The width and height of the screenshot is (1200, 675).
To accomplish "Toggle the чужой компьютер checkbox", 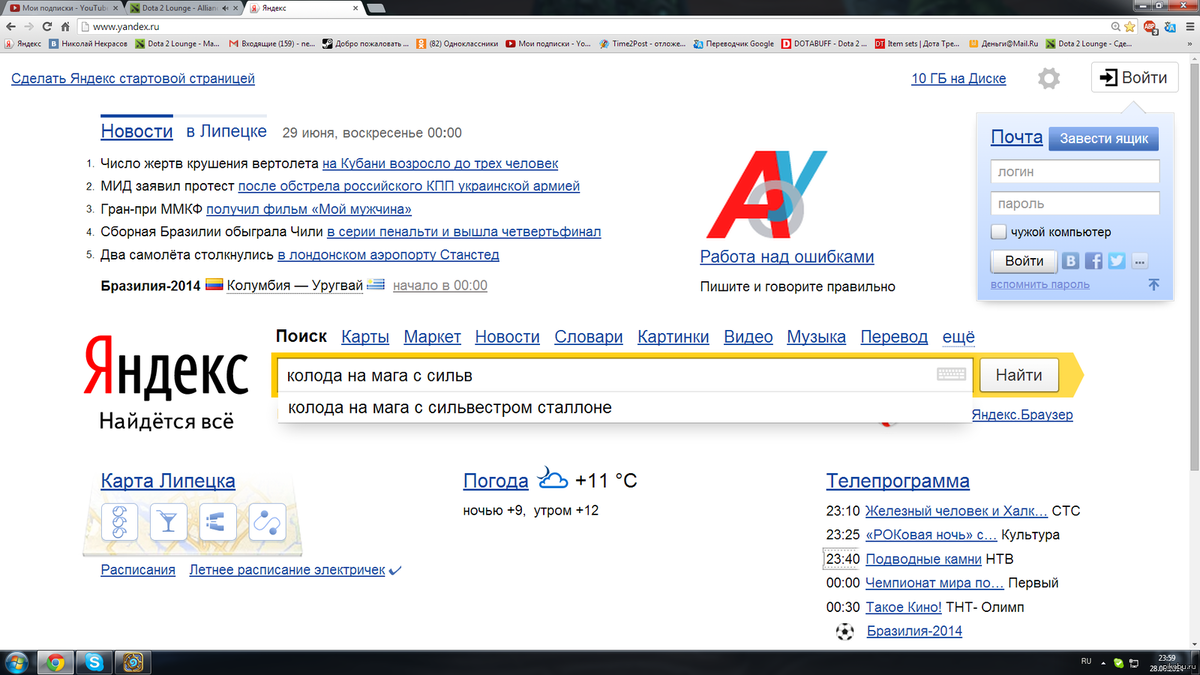I will tap(999, 232).
